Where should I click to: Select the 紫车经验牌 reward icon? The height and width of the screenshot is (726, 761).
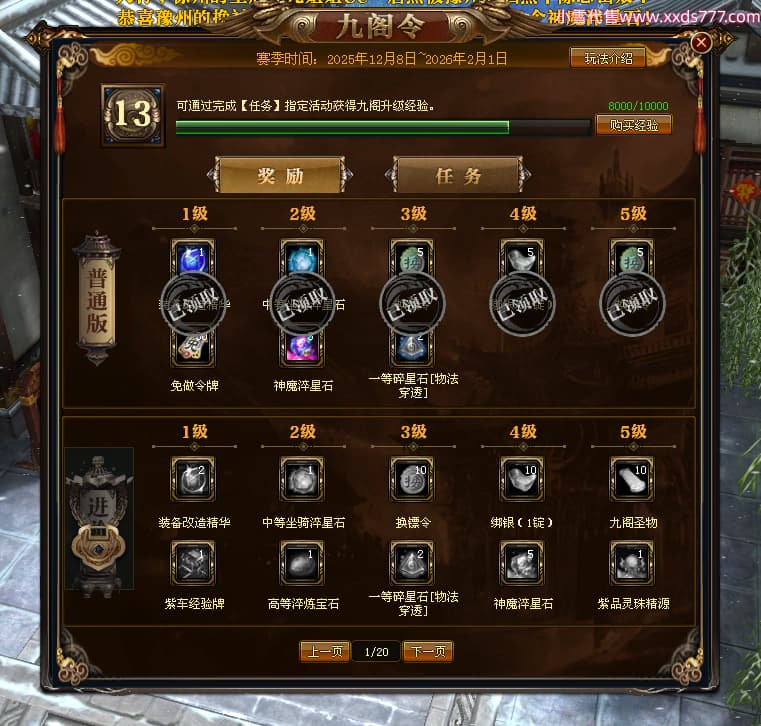[x=193, y=563]
